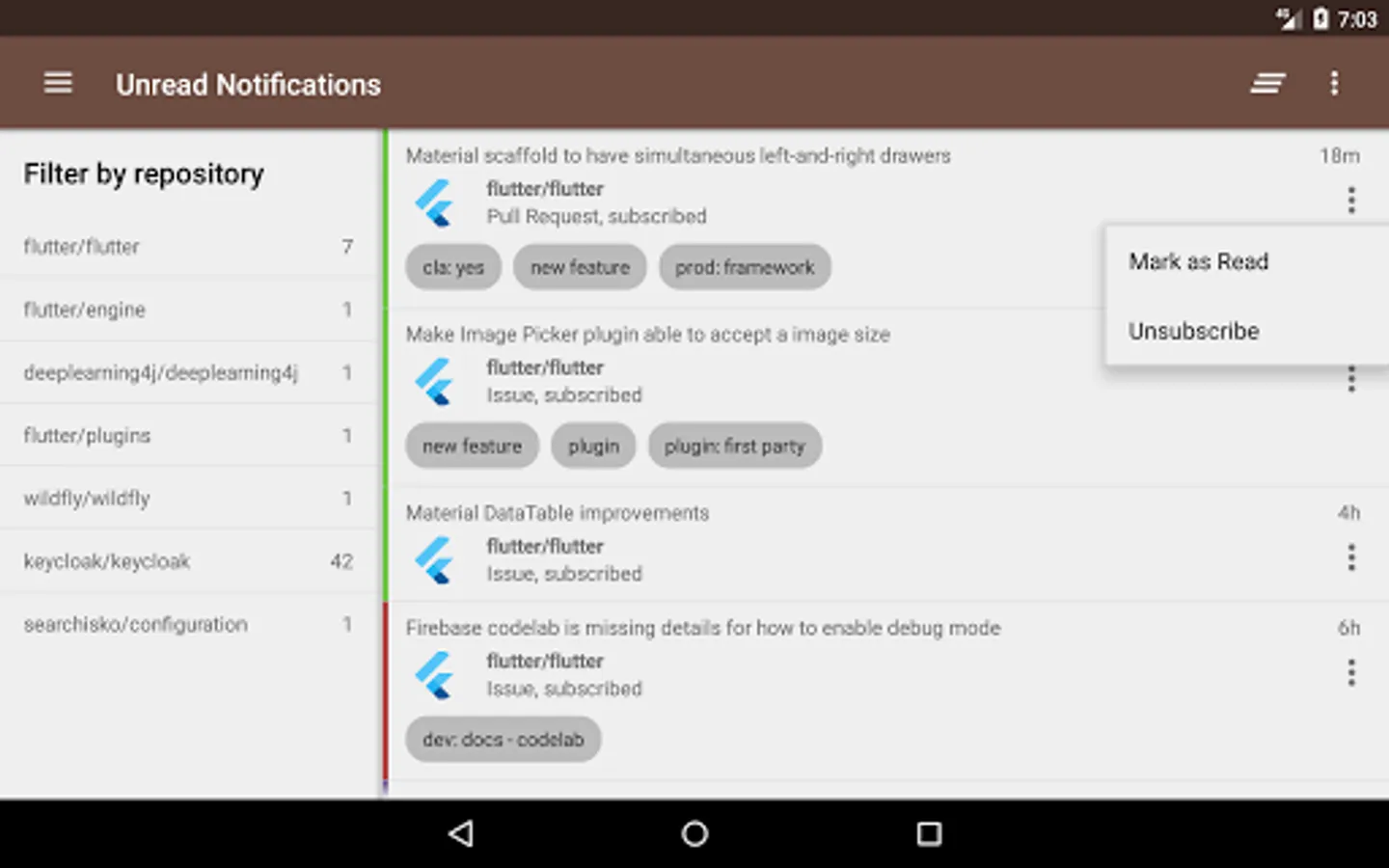Filter by flutter/plugins repository
1389x868 pixels.
(189, 435)
